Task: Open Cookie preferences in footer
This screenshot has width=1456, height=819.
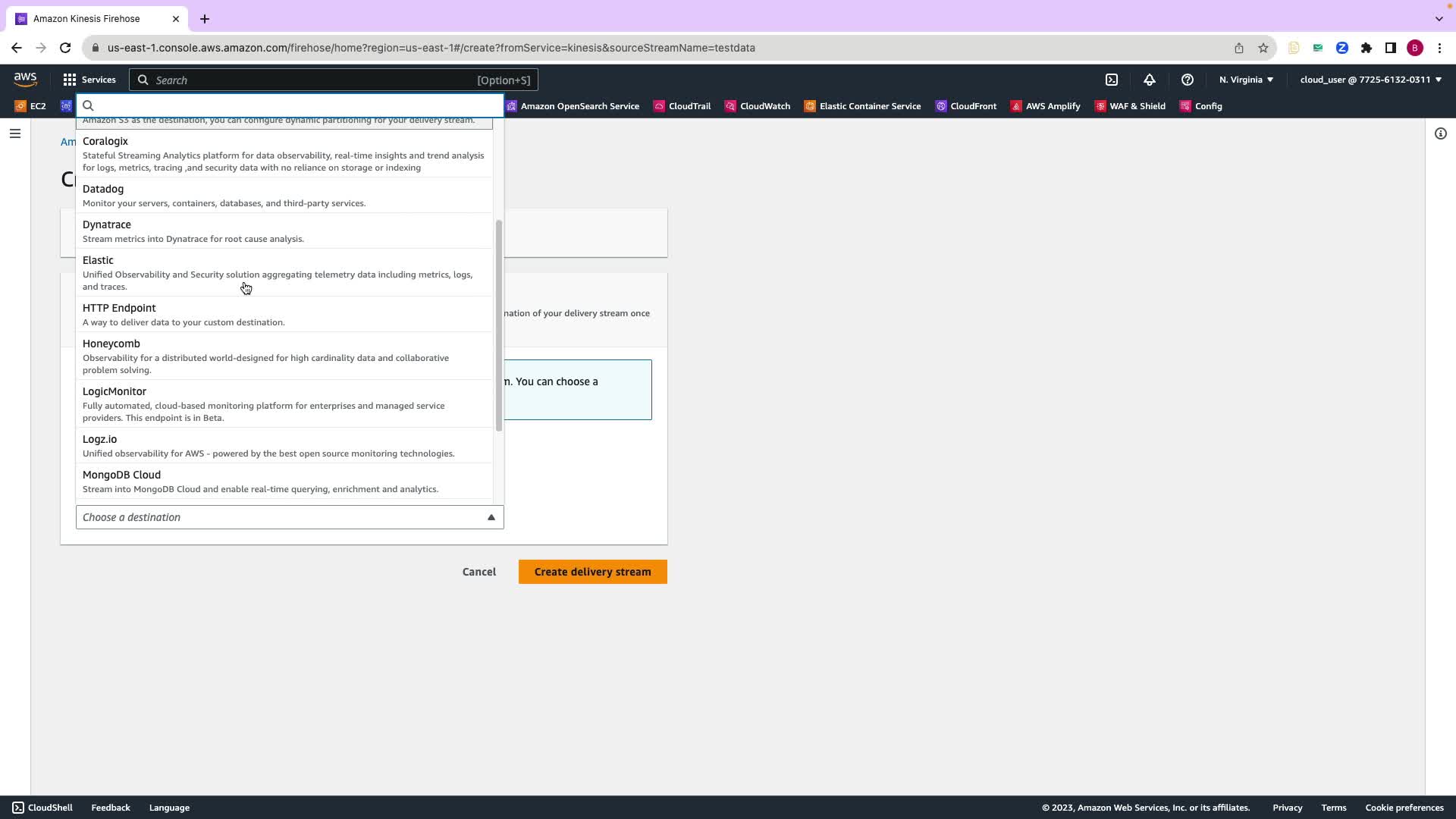Action: (x=1404, y=808)
